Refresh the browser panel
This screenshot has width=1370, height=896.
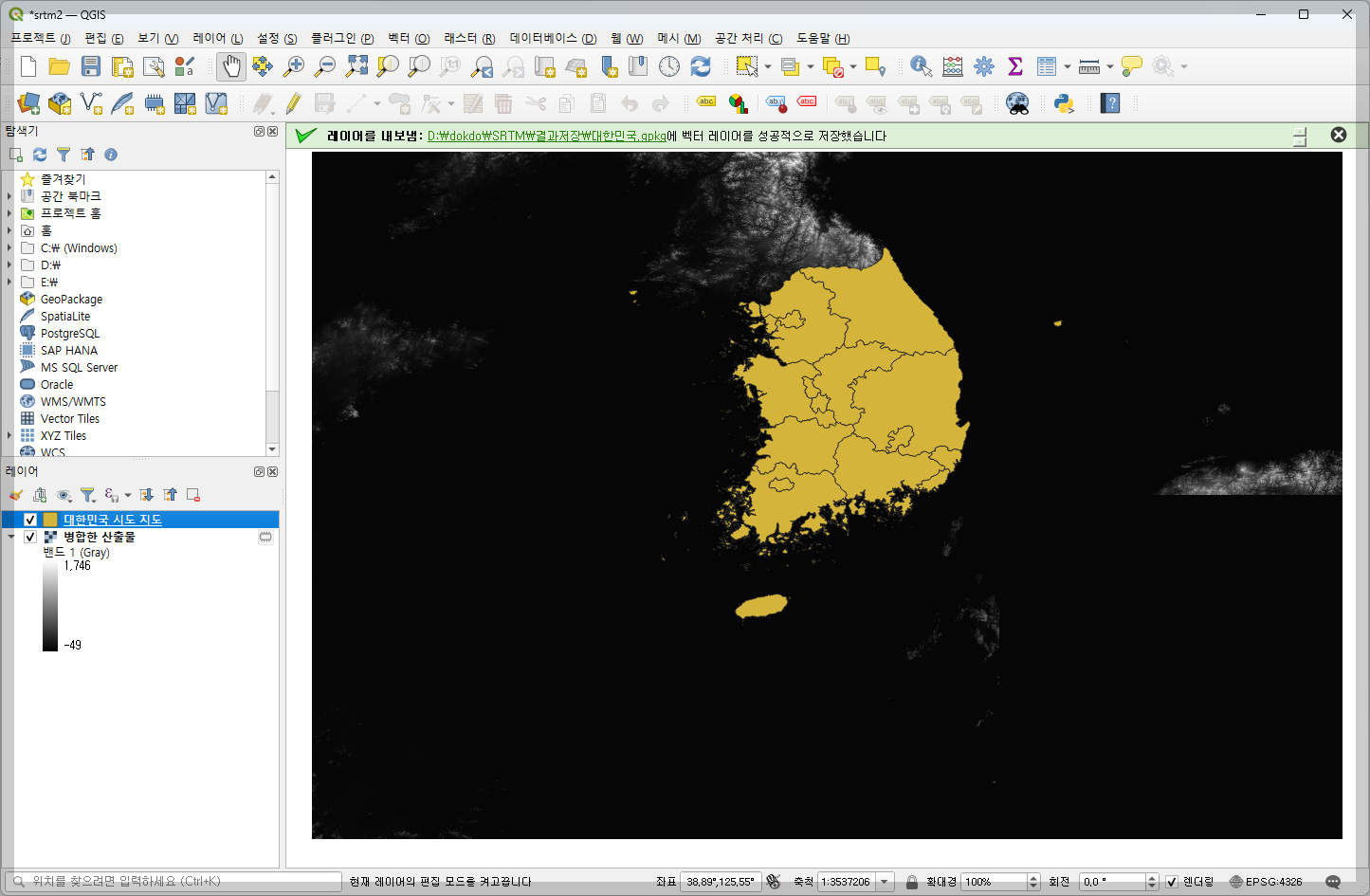40,155
